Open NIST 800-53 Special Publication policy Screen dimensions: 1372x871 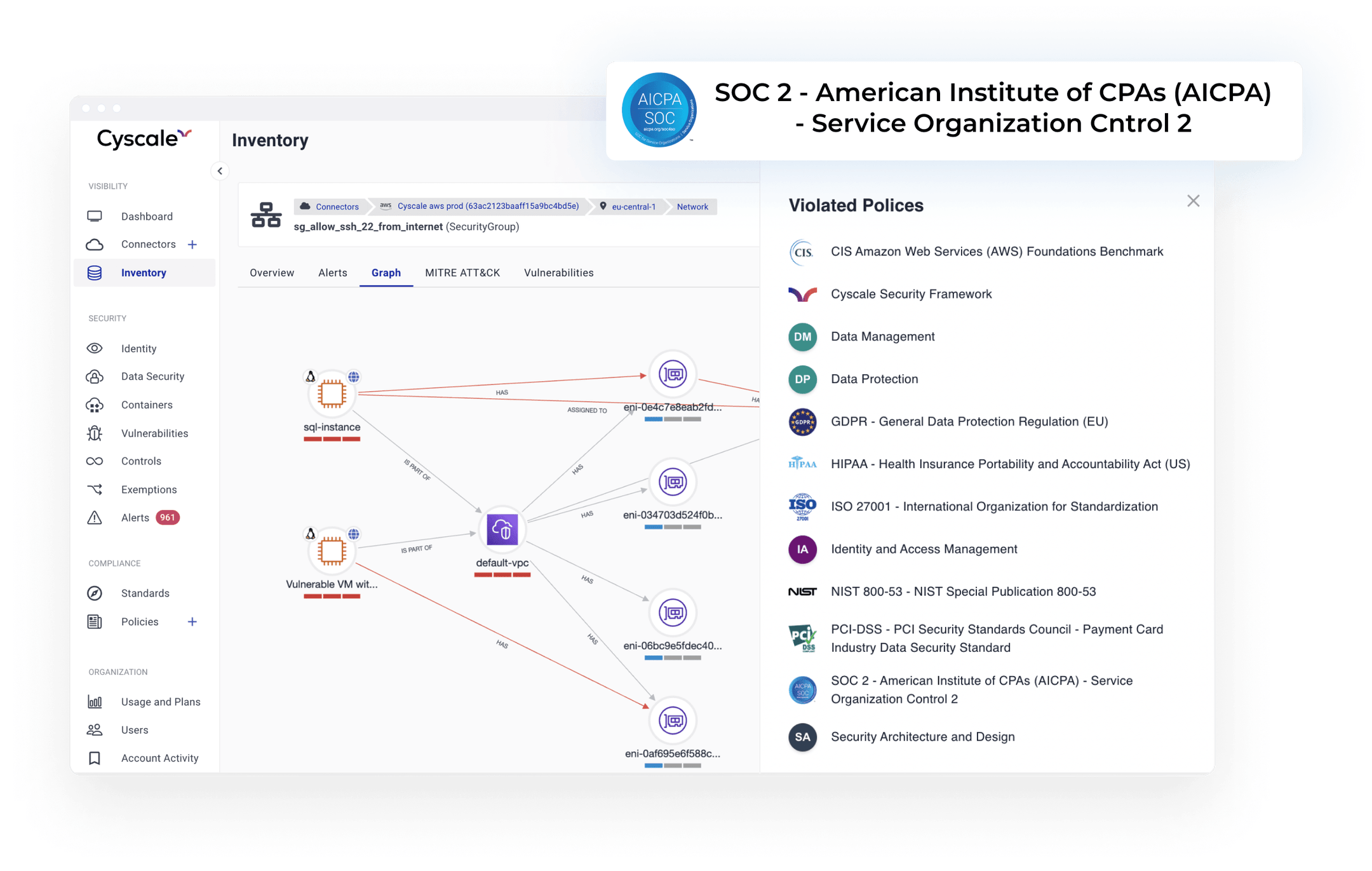coord(964,591)
